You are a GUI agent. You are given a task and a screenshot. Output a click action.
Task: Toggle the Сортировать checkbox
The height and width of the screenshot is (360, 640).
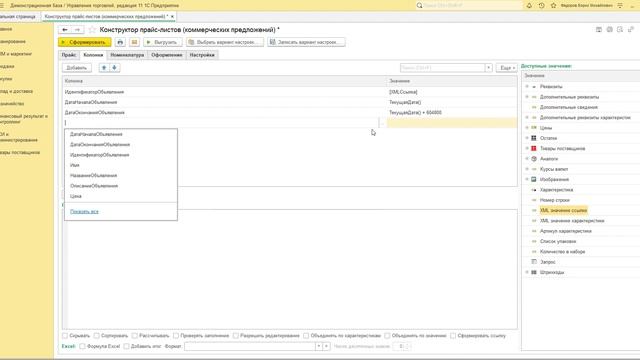(x=97, y=336)
